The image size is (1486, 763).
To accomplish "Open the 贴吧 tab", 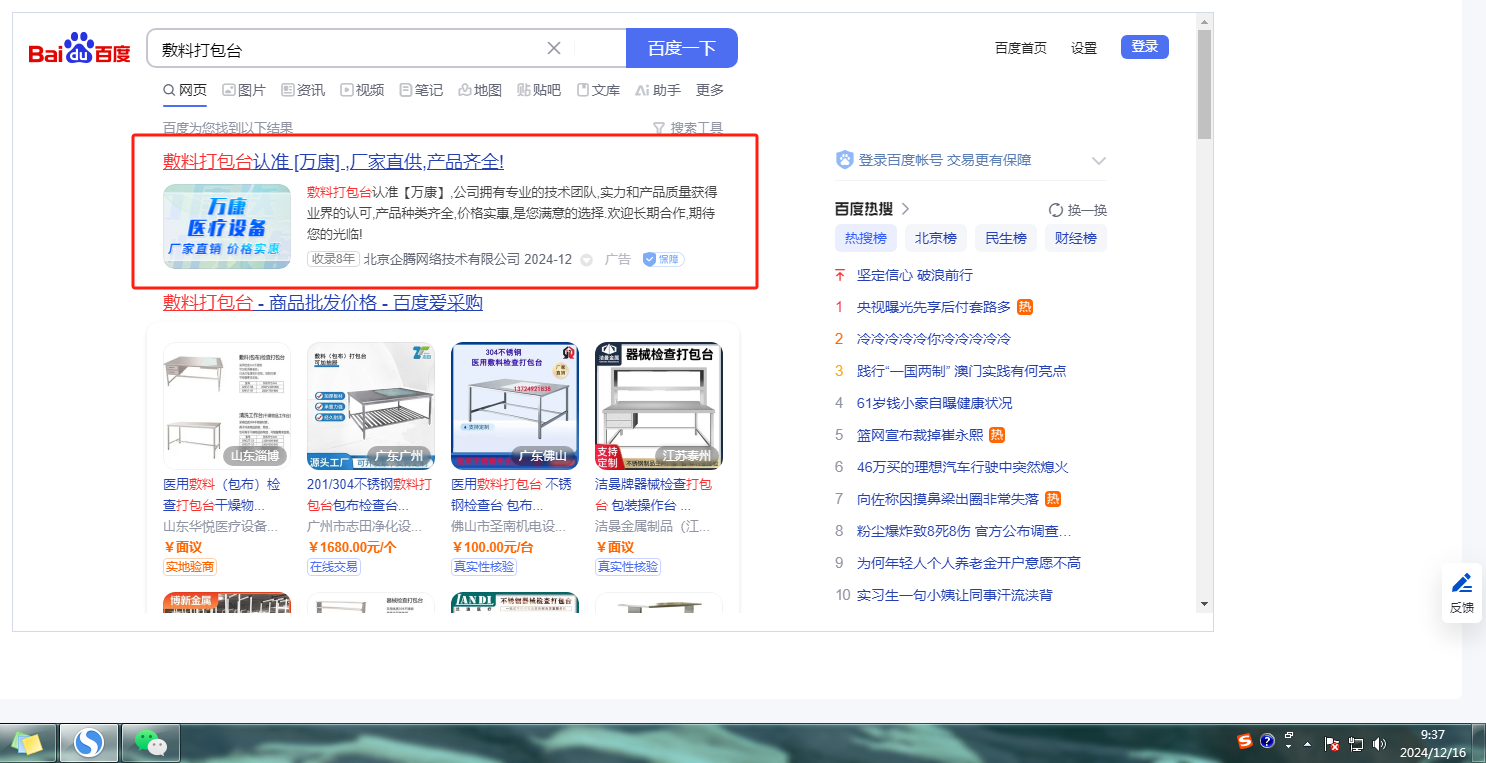I will point(539,90).
